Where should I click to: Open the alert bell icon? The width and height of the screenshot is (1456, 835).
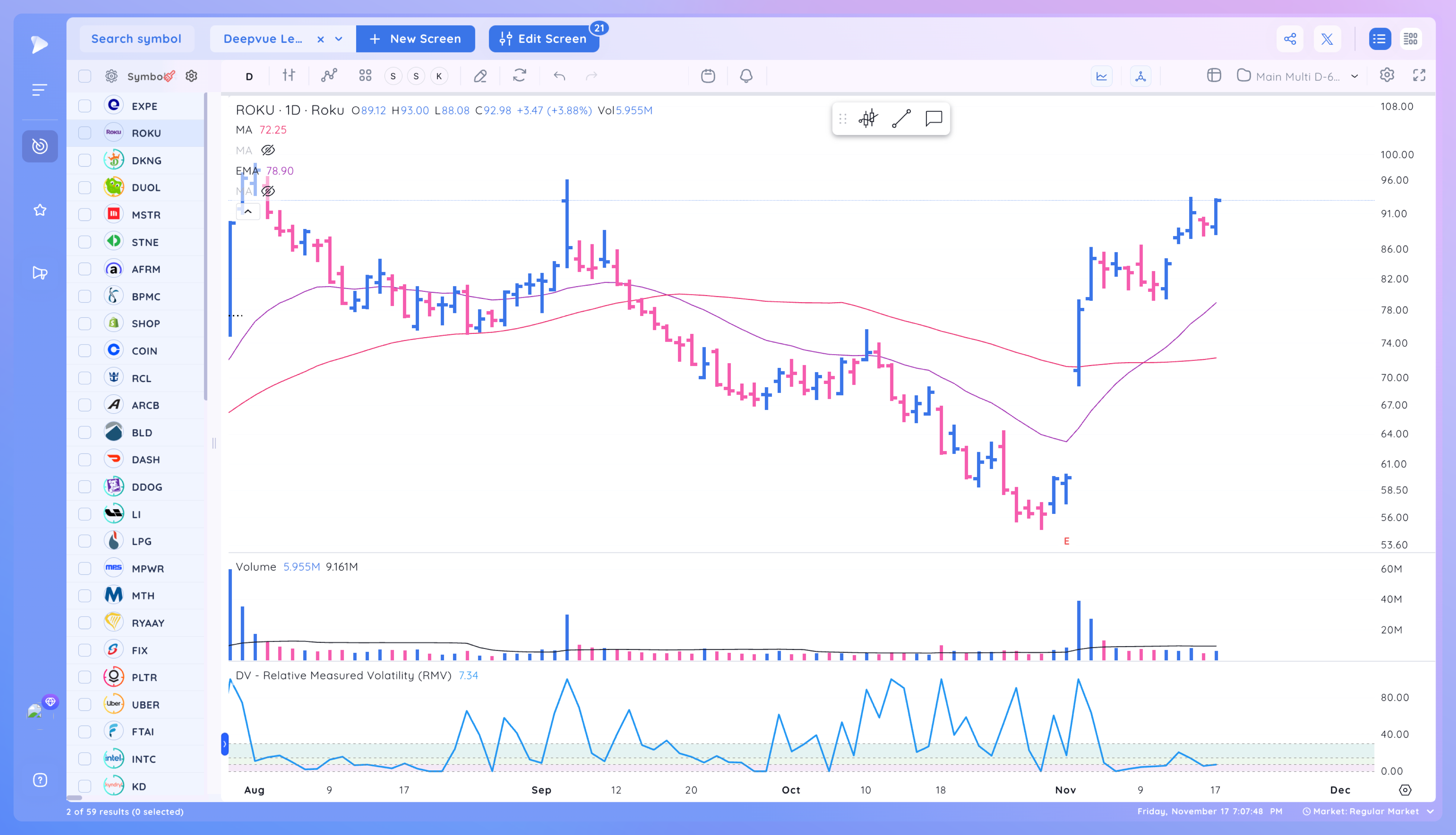click(746, 76)
